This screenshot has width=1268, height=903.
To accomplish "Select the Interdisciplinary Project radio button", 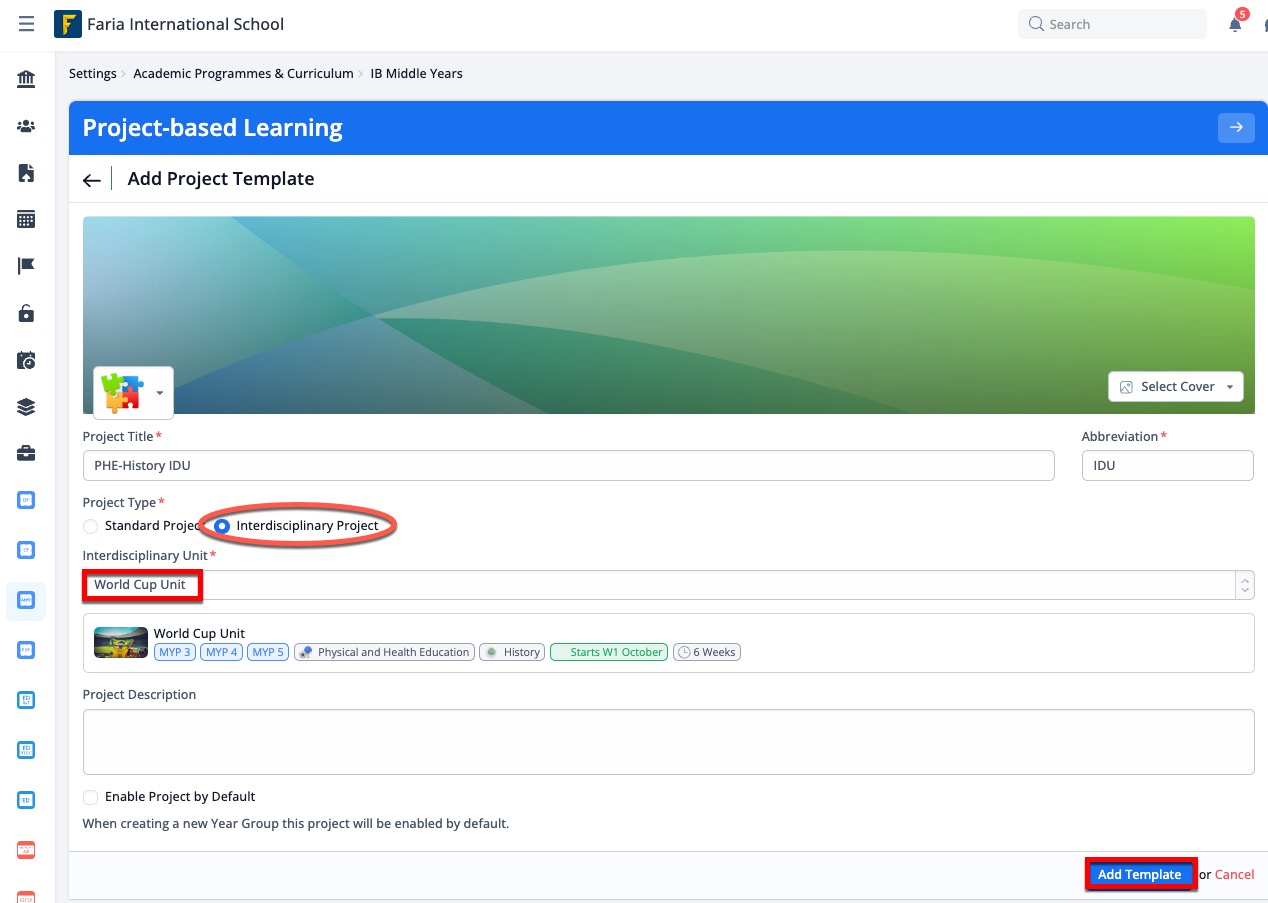I will 222,526.
